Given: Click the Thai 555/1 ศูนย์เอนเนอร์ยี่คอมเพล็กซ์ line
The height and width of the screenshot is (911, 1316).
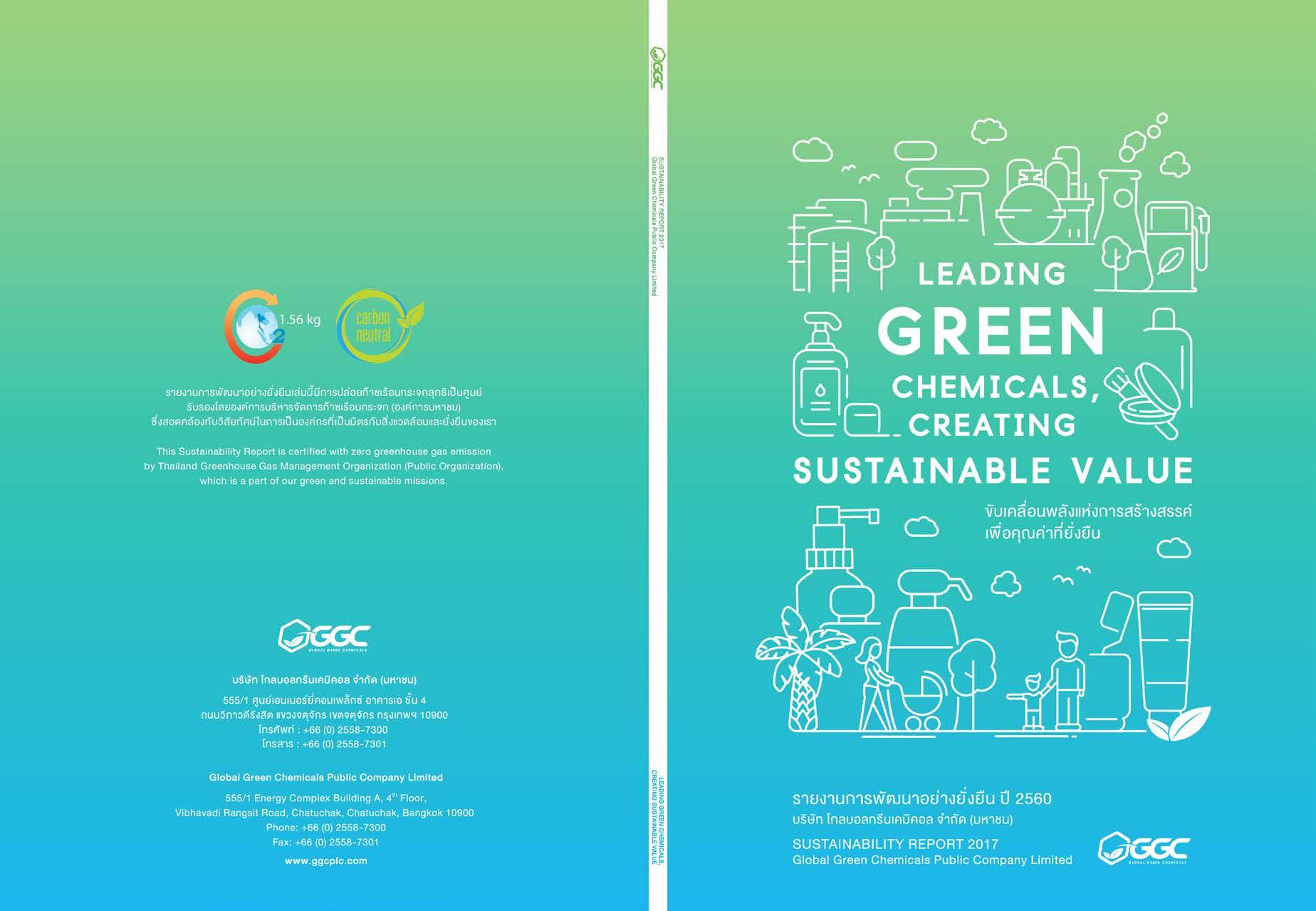Looking at the screenshot, I should (x=325, y=700).
